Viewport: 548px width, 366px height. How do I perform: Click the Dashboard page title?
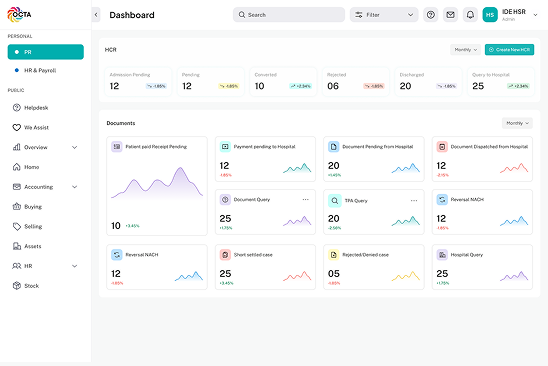[x=132, y=15]
